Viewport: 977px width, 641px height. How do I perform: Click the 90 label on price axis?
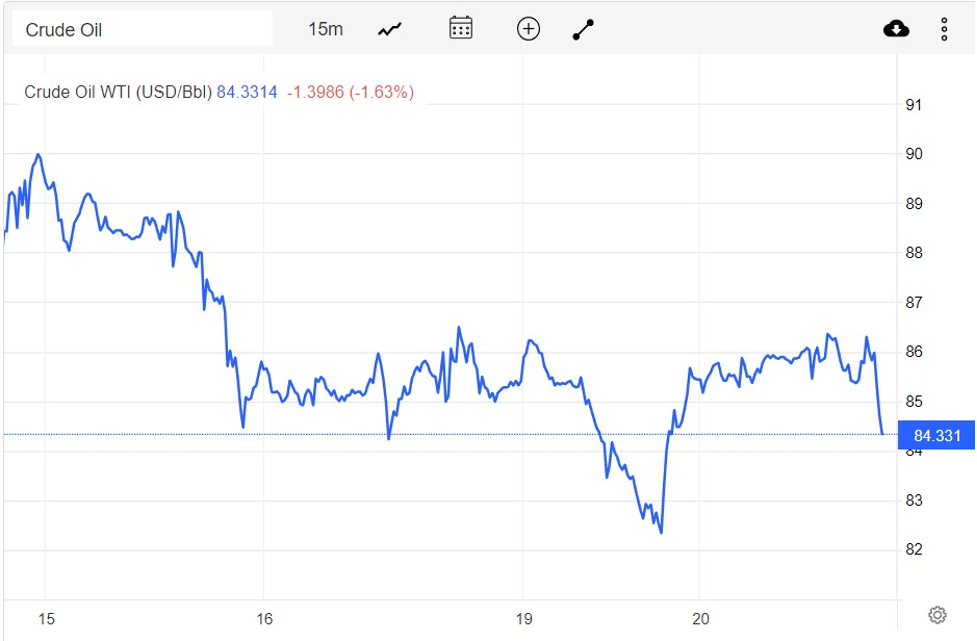(914, 154)
